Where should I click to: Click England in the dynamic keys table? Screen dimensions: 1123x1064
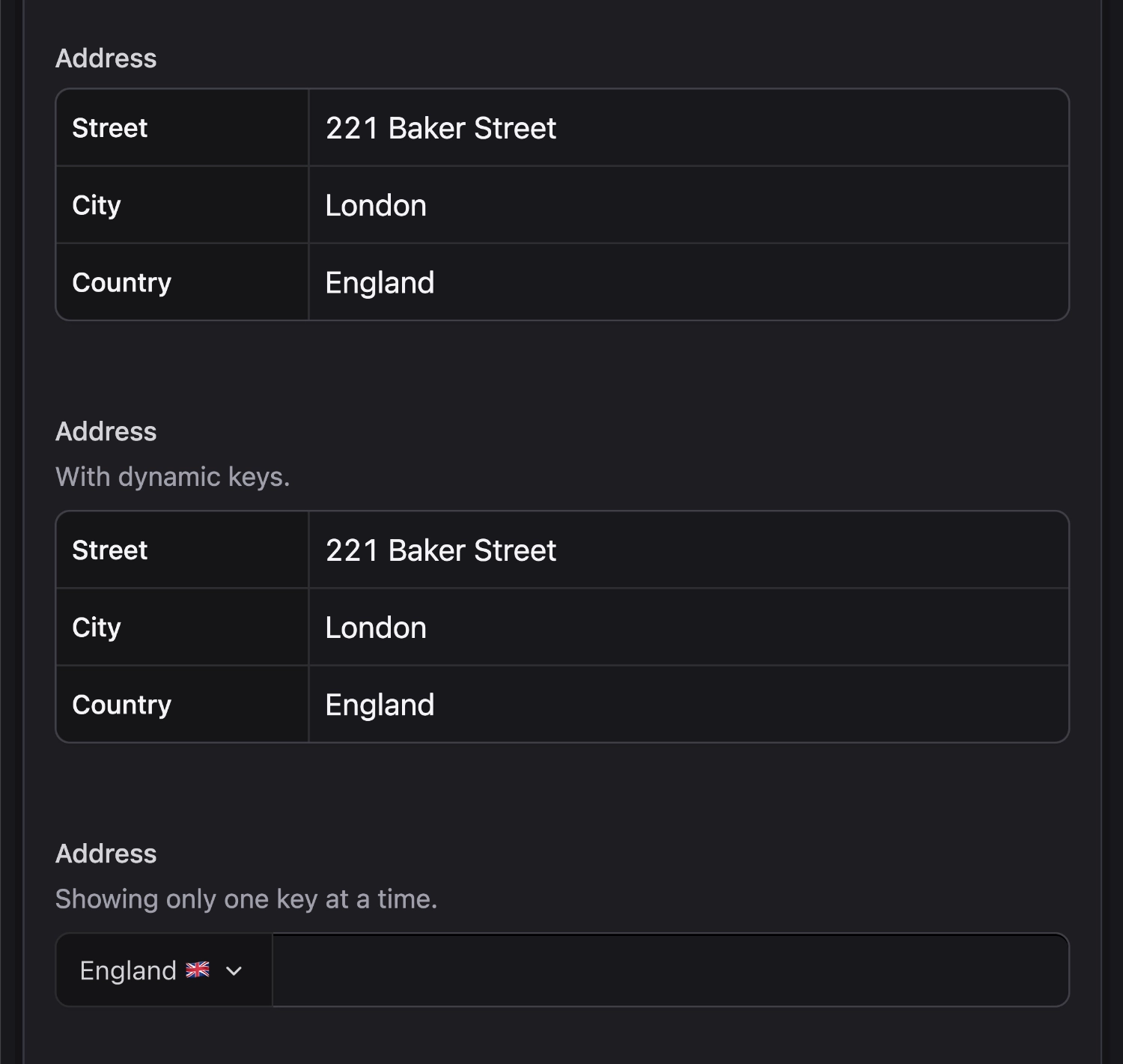pyautogui.click(x=379, y=704)
